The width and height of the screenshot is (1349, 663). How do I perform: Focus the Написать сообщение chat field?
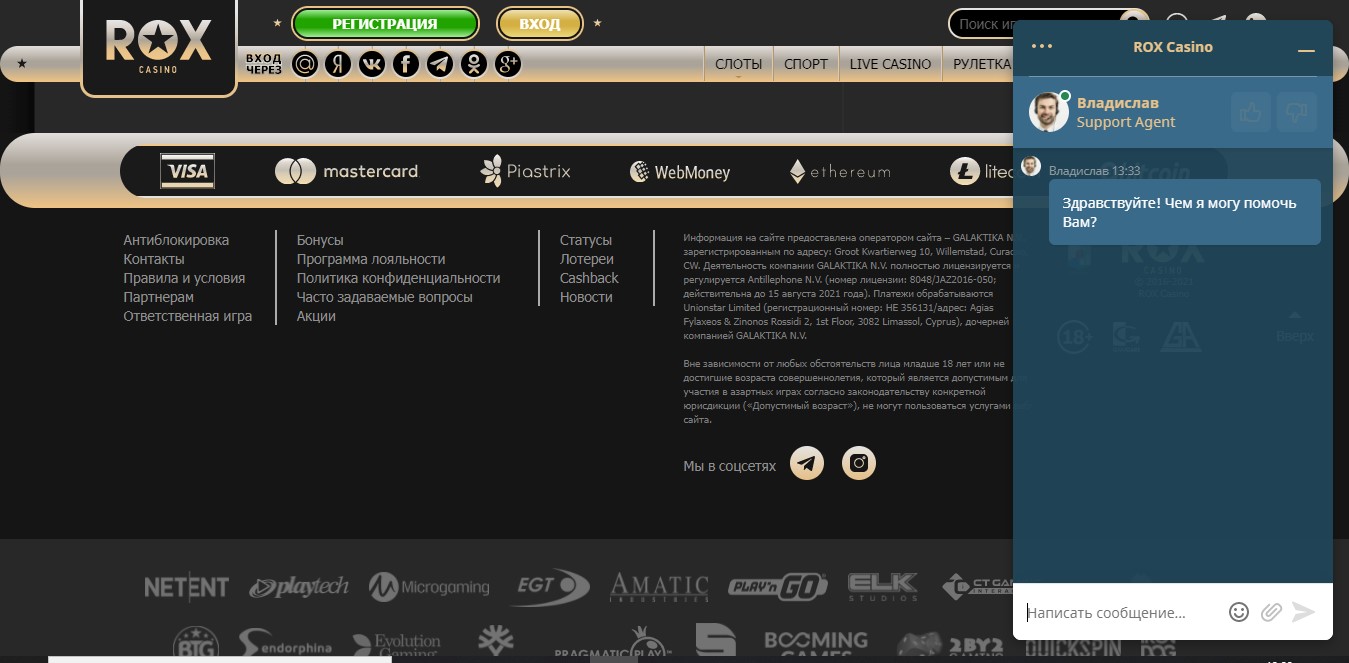[x=1120, y=612]
